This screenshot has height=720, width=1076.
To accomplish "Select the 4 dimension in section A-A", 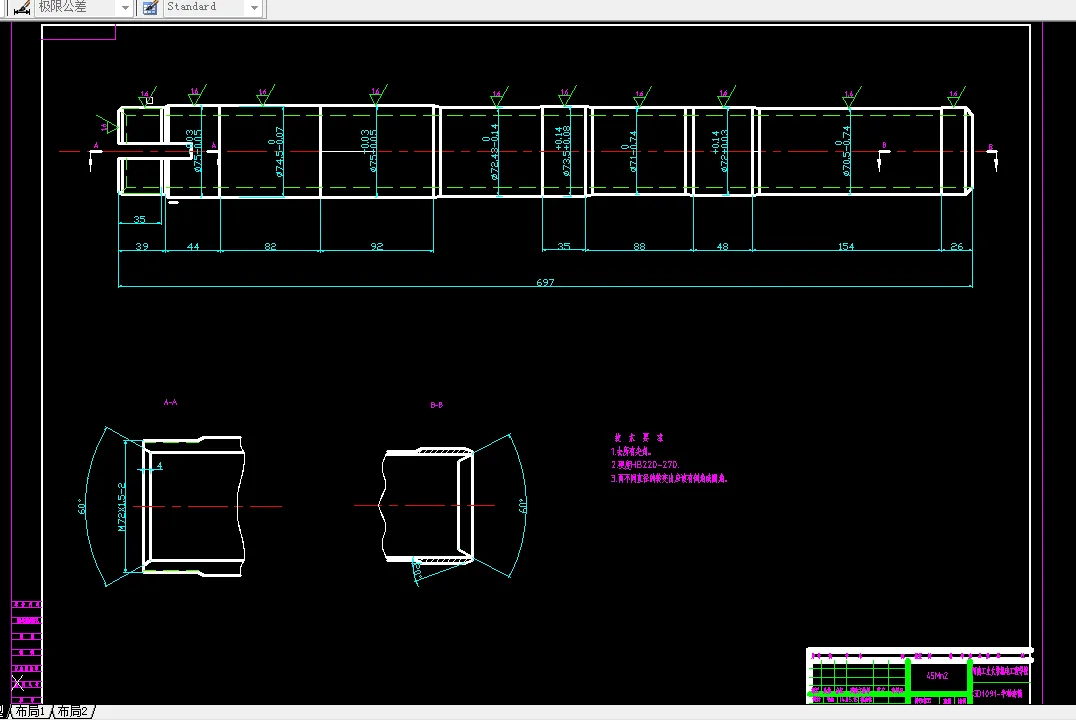I will click(159, 465).
